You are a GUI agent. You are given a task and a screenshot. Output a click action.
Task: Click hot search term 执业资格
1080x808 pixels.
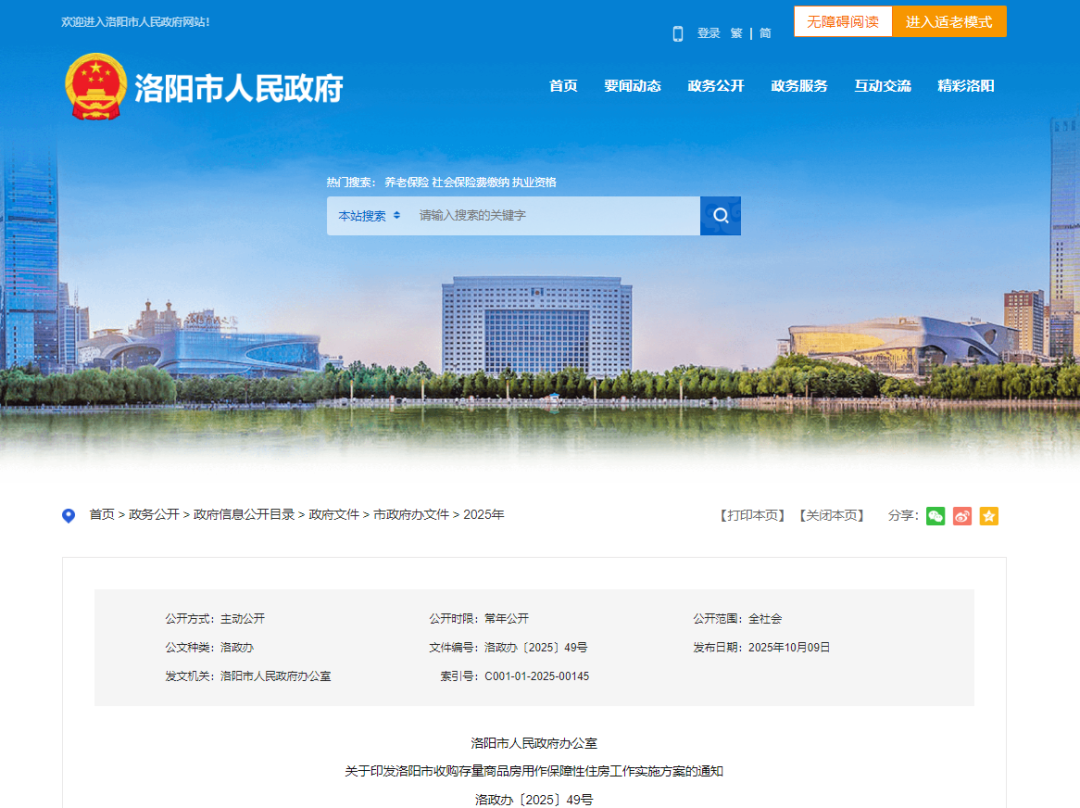pos(534,182)
